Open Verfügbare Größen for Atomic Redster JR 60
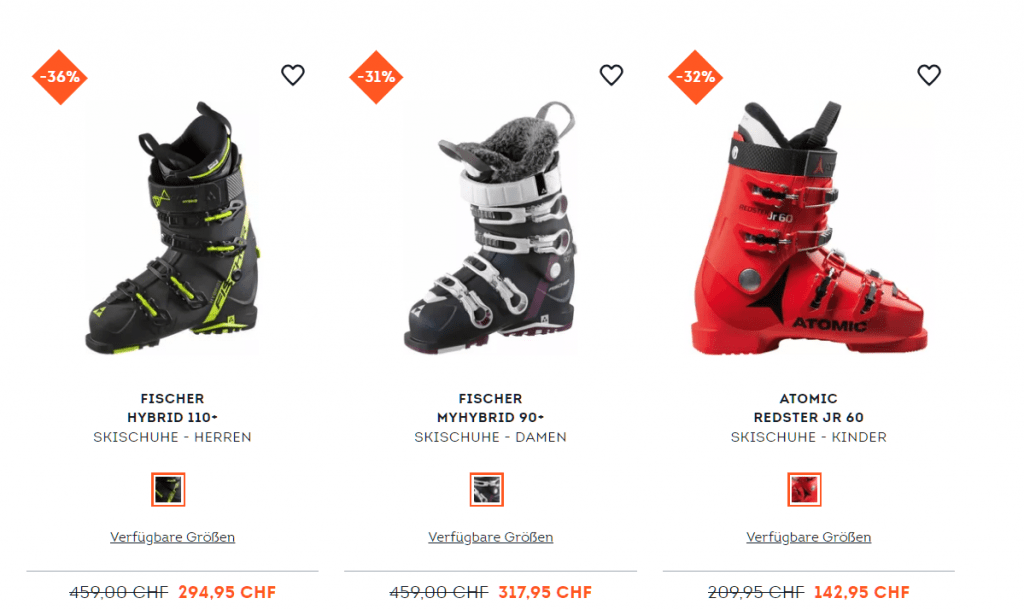 click(808, 537)
